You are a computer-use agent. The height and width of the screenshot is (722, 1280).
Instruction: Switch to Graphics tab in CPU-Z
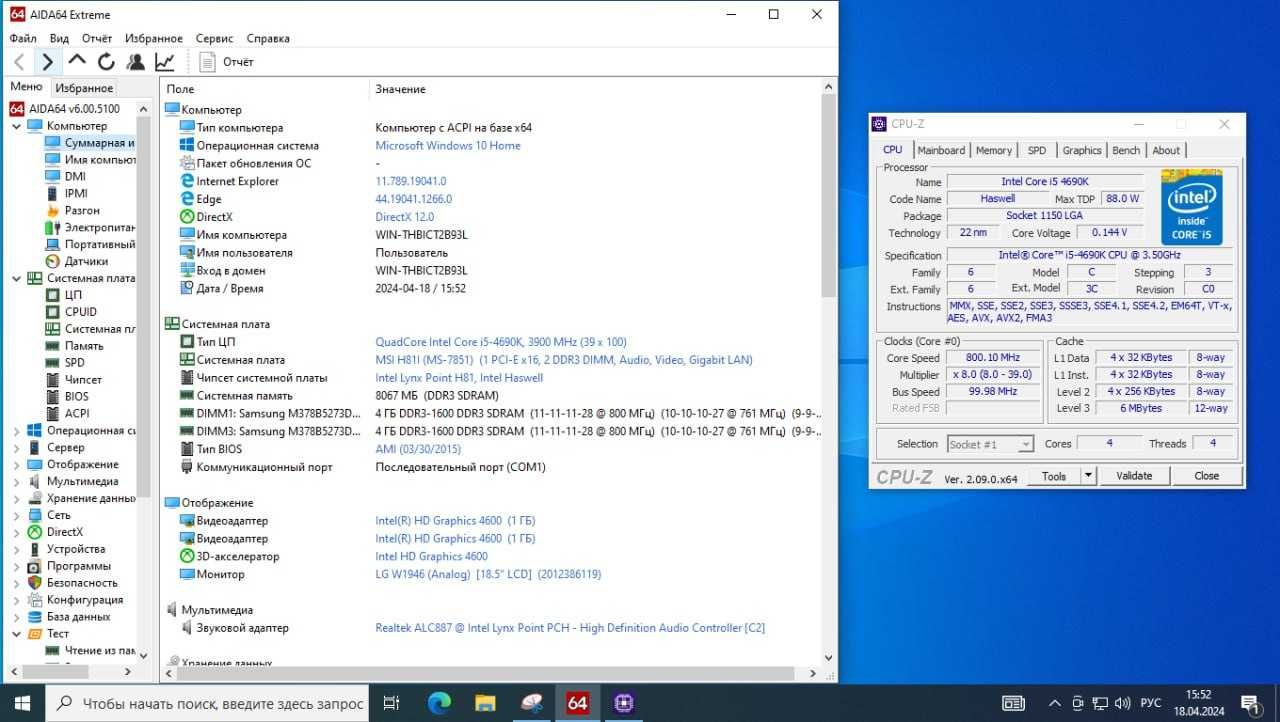tap(1082, 150)
